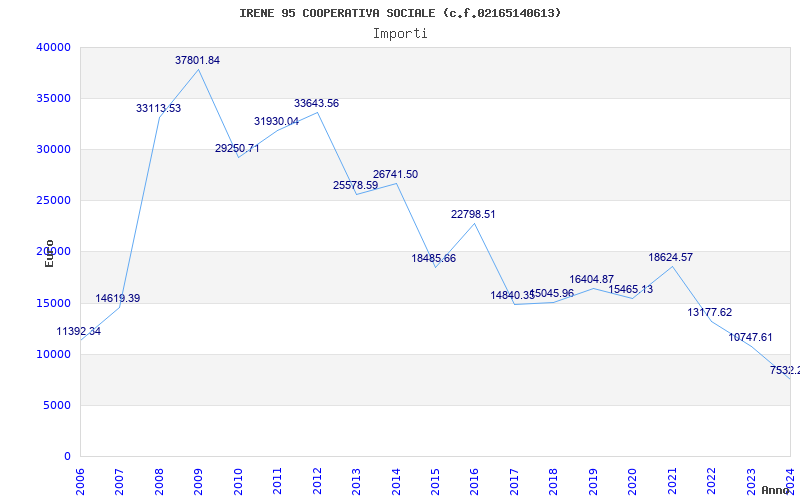Viewport: 800px width, 500px height.
Task: Click the 2006 x-axis year label
Action: (80, 481)
